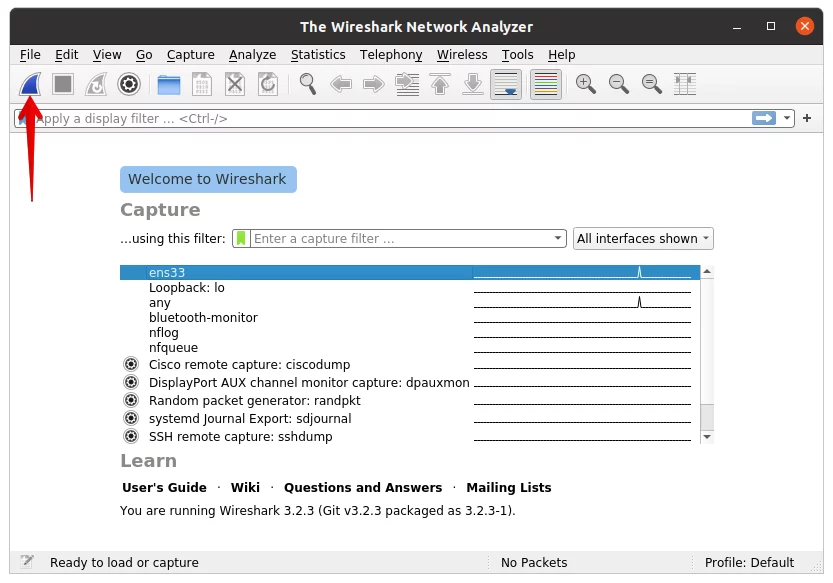833x583 pixels.
Task: Reset text to normal size
Action: coord(651,84)
